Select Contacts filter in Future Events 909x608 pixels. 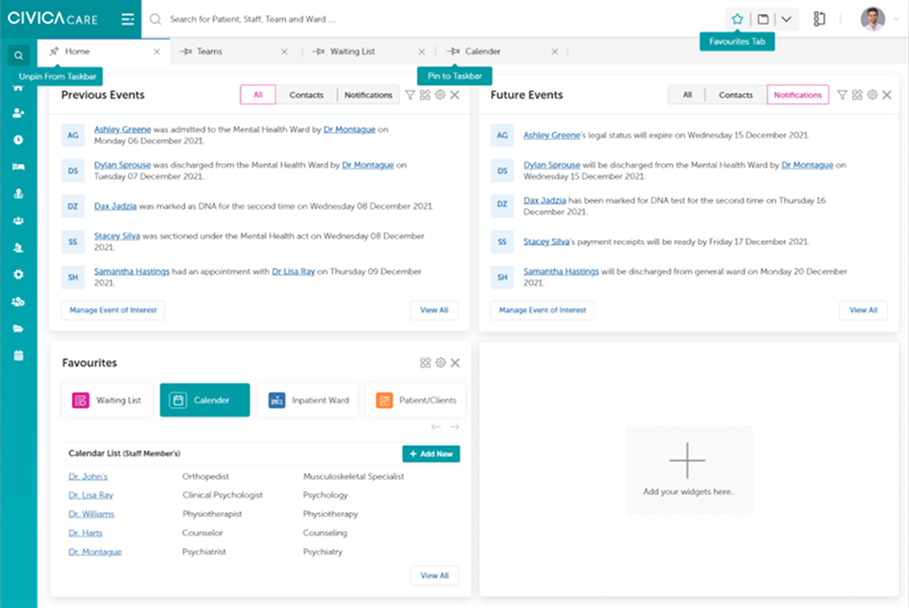click(x=736, y=95)
